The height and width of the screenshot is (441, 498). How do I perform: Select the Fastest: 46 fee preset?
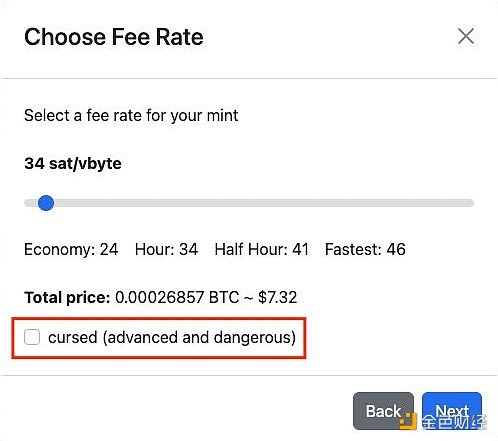pos(365,249)
